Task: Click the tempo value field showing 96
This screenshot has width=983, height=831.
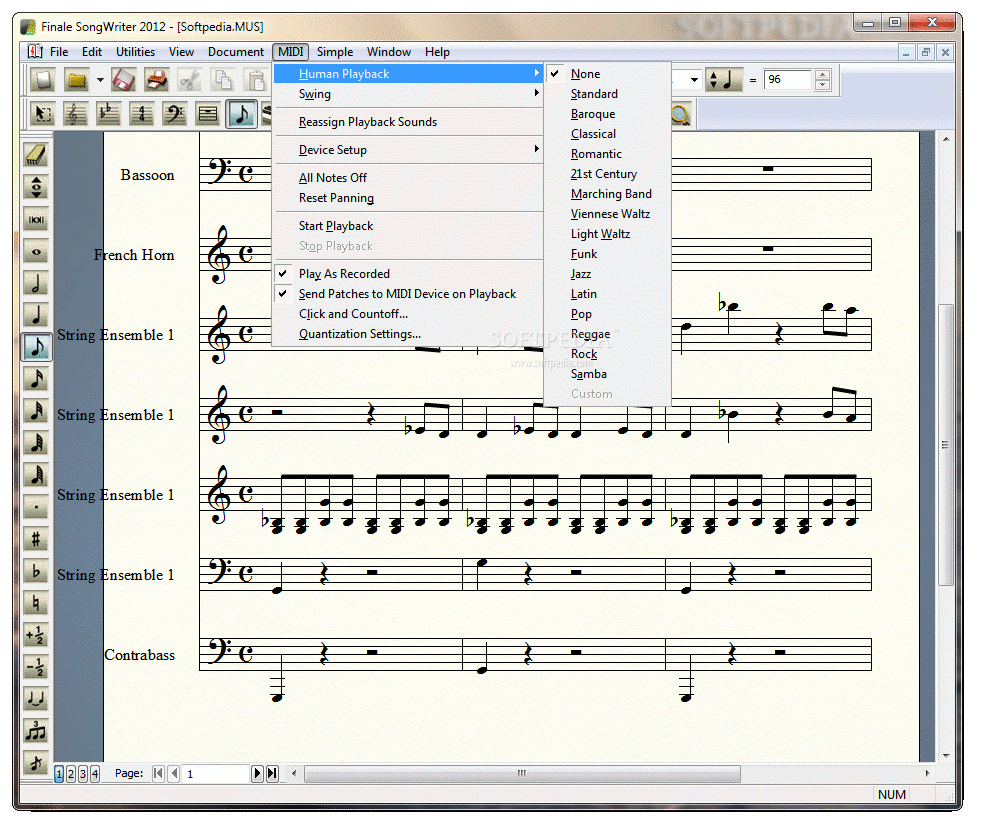Action: 789,80
